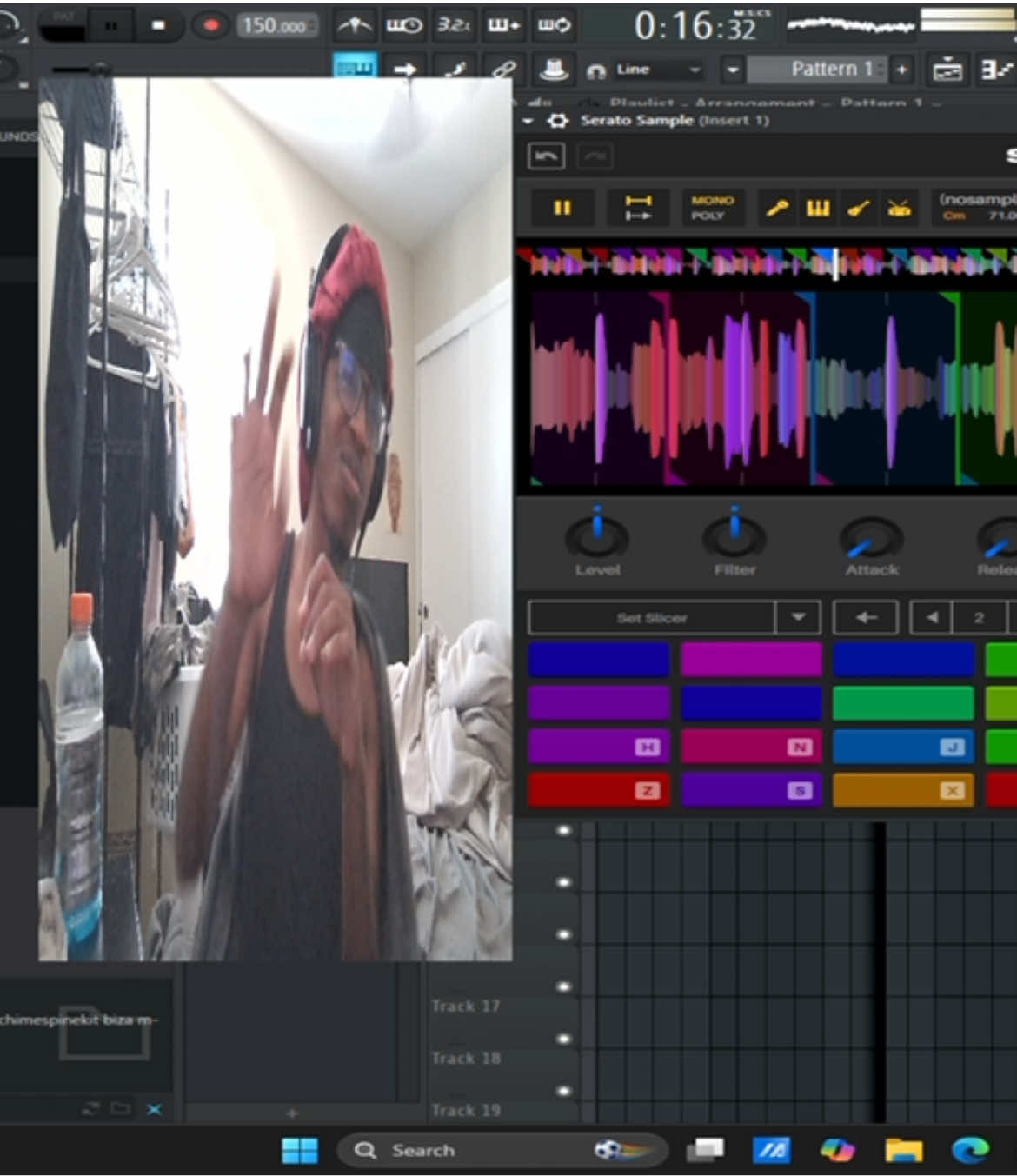The height and width of the screenshot is (1176, 1017).
Task: Trigger the purple pad labeled S
Action: point(751,790)
